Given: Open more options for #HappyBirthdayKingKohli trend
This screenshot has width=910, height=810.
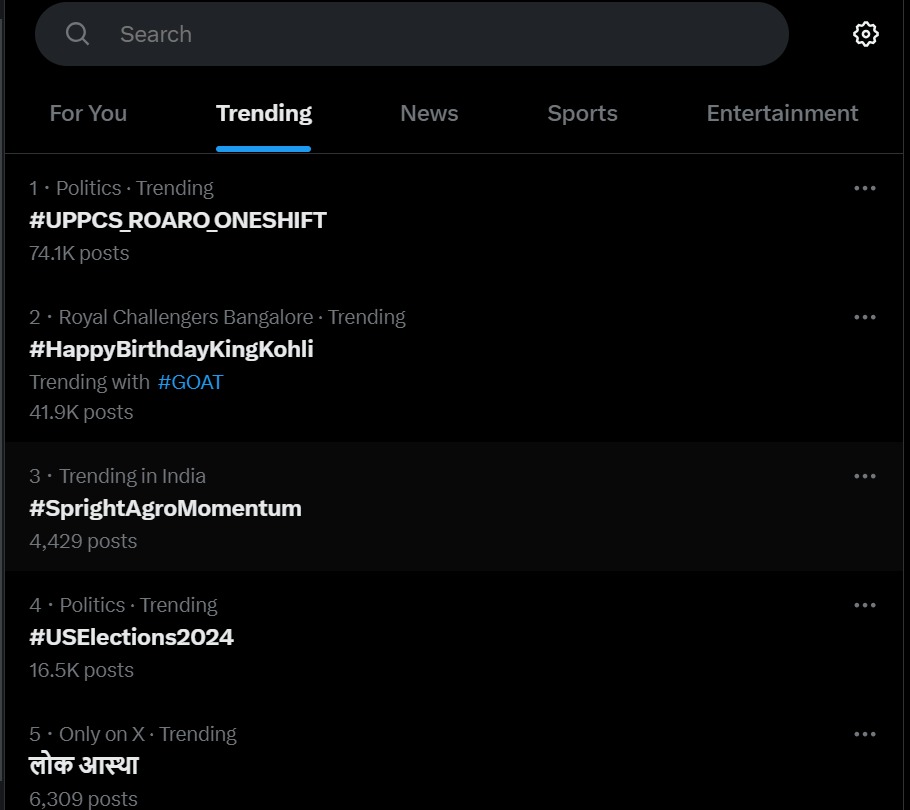Looking at the screenshot, I should (x=865, y=317).
